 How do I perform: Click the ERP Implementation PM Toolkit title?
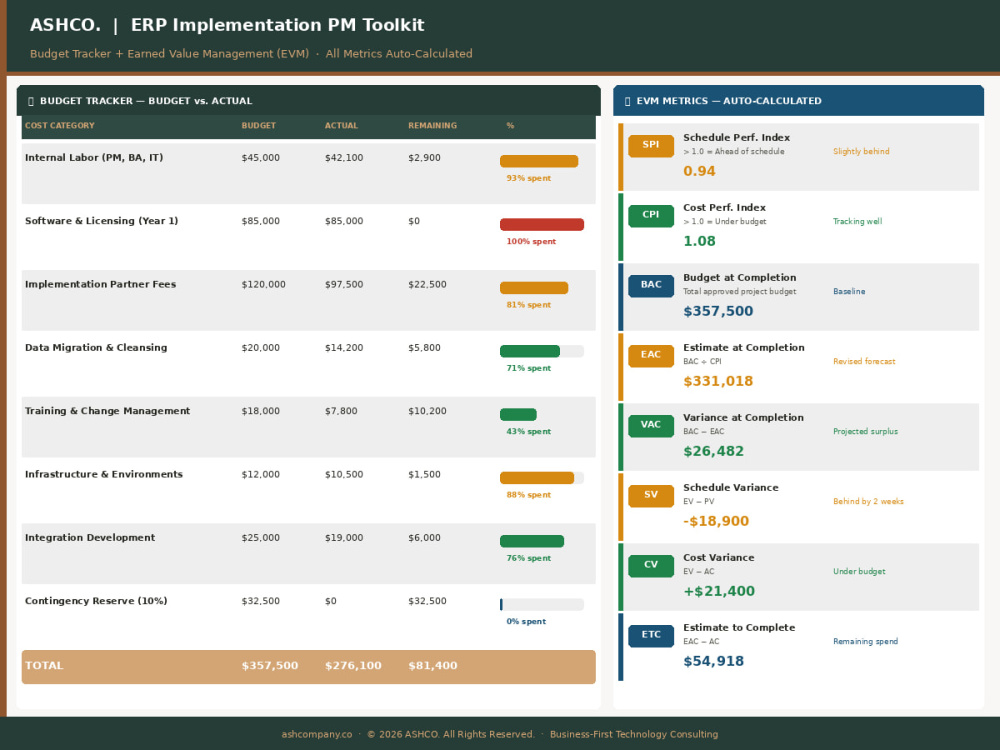(x=277, y=25)
